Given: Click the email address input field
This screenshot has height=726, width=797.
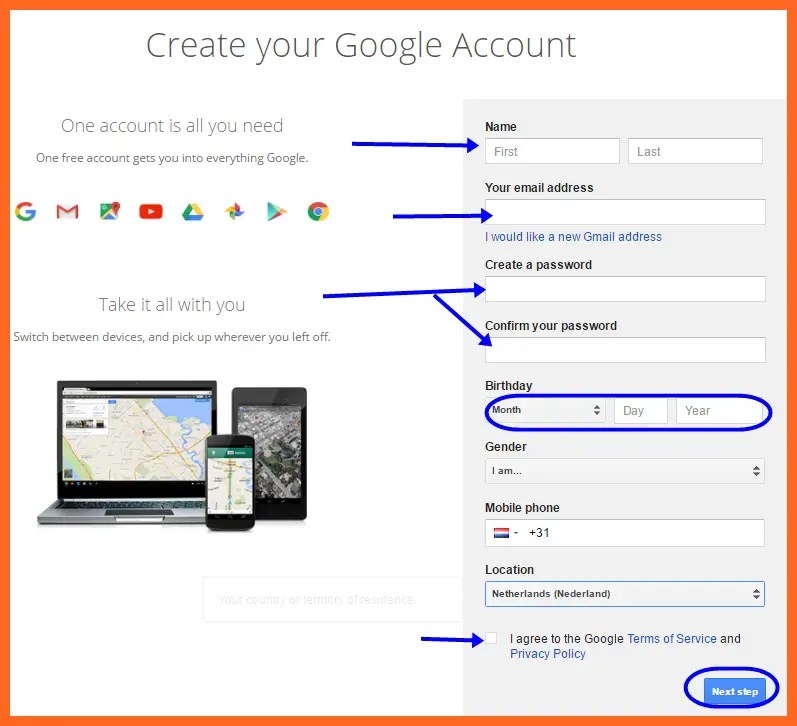Looking at the screenshot, I should pyautogui.click(x=625, y=212).
